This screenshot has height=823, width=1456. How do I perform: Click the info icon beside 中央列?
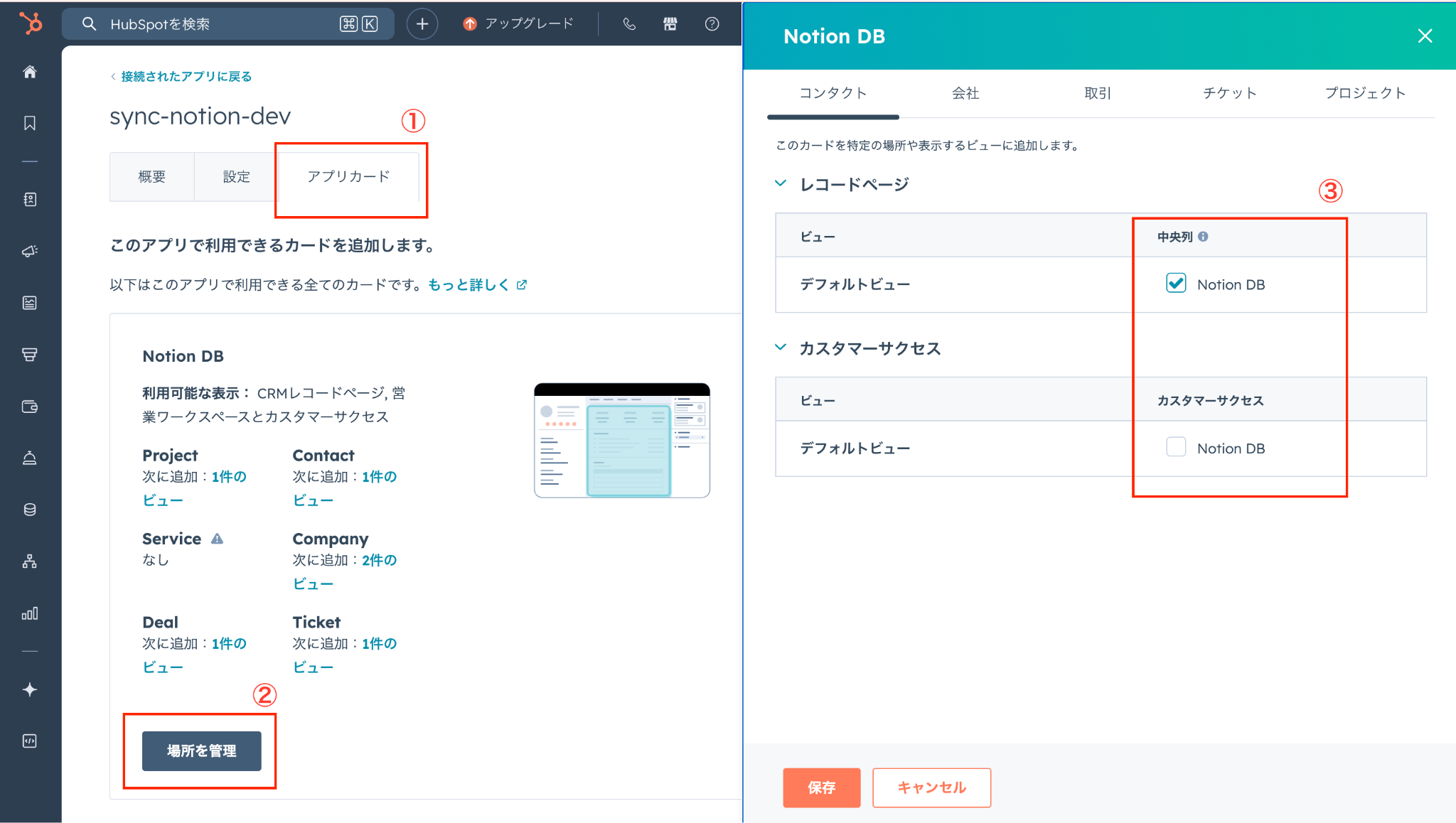[1203, 237]
